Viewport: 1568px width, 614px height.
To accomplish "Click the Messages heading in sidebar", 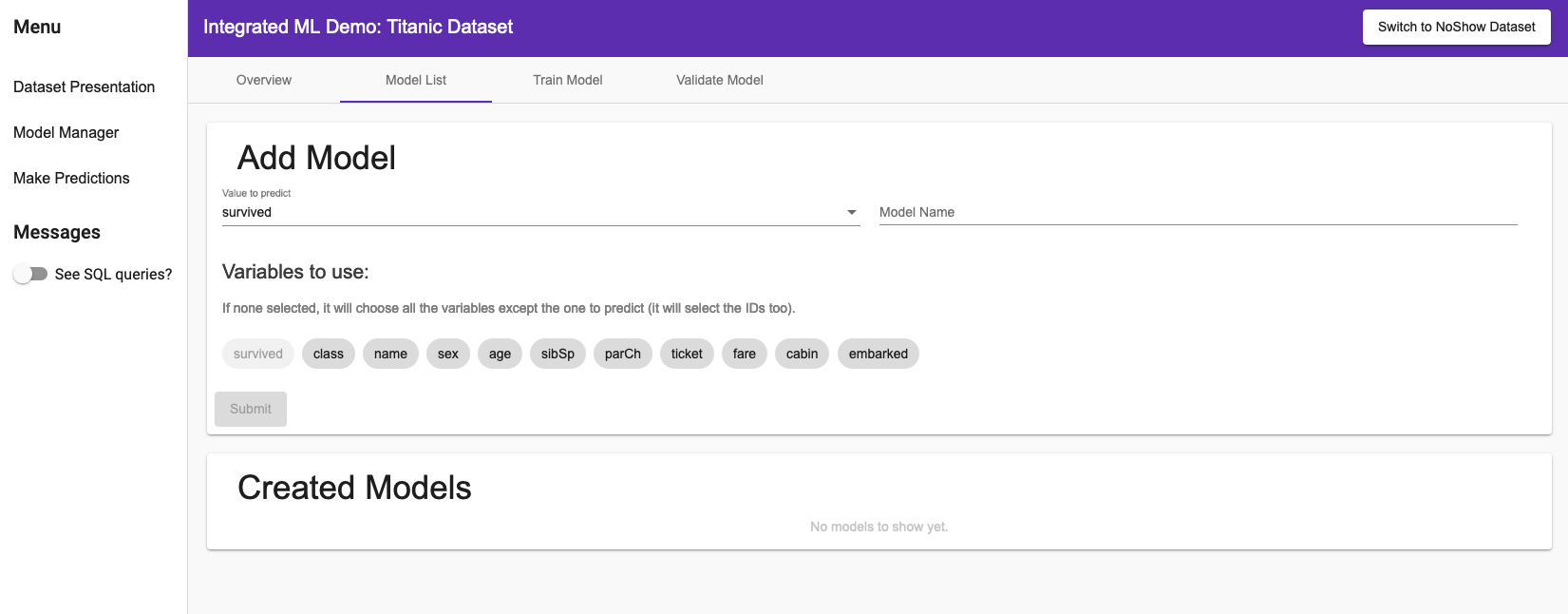I will 57,232.
